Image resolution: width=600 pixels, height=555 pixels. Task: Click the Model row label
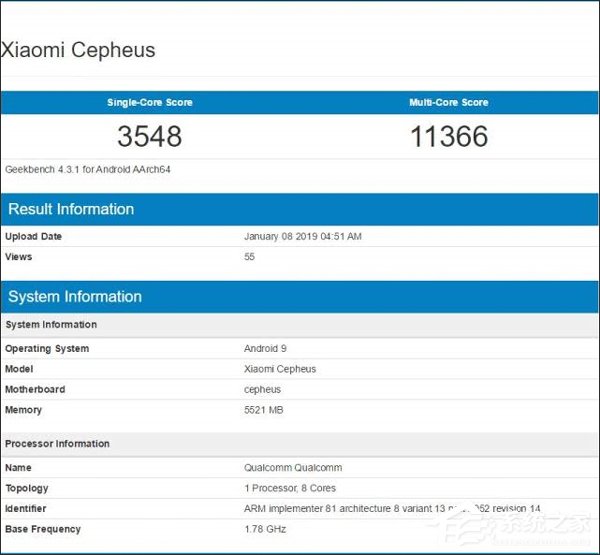(x=19, y=369)
